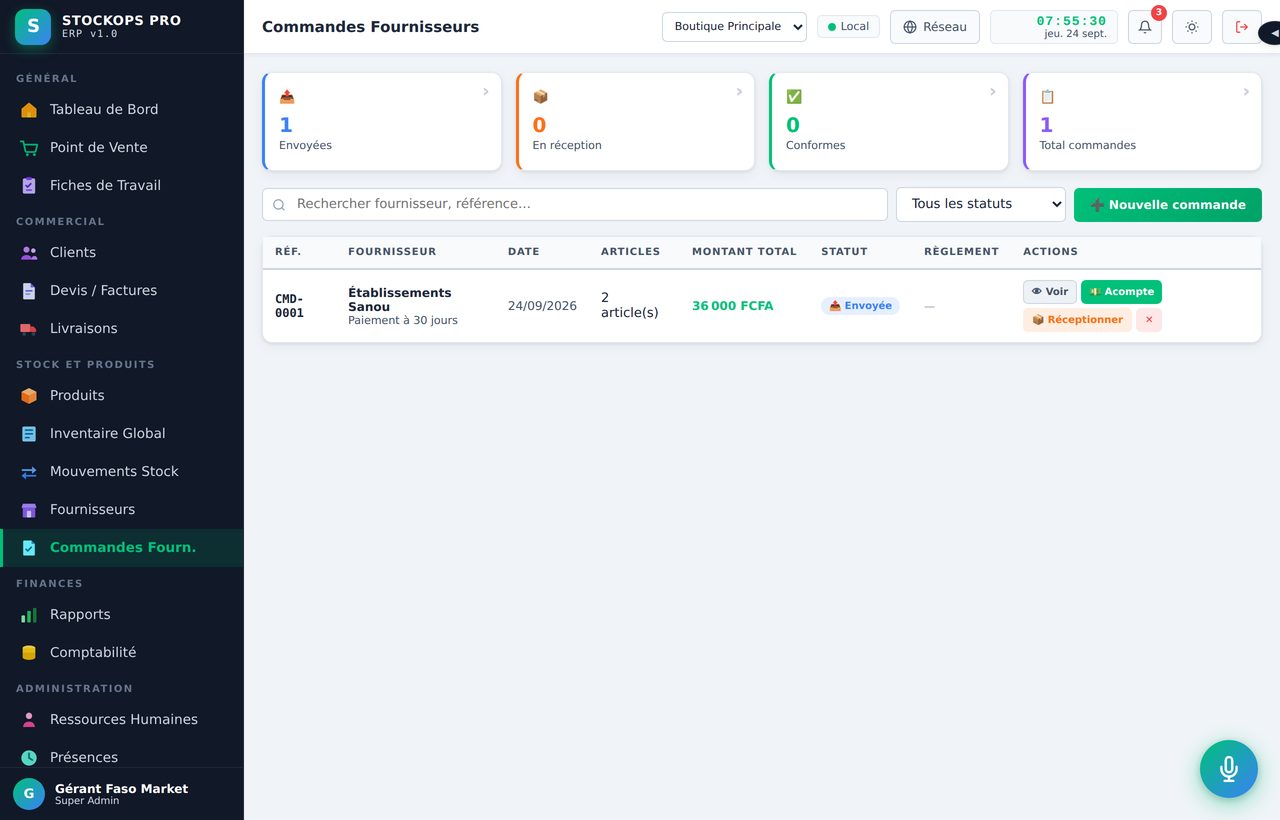Expand the En réception stat card
Viewport: 1280px width, 820px height.
(x=635, y=121)
